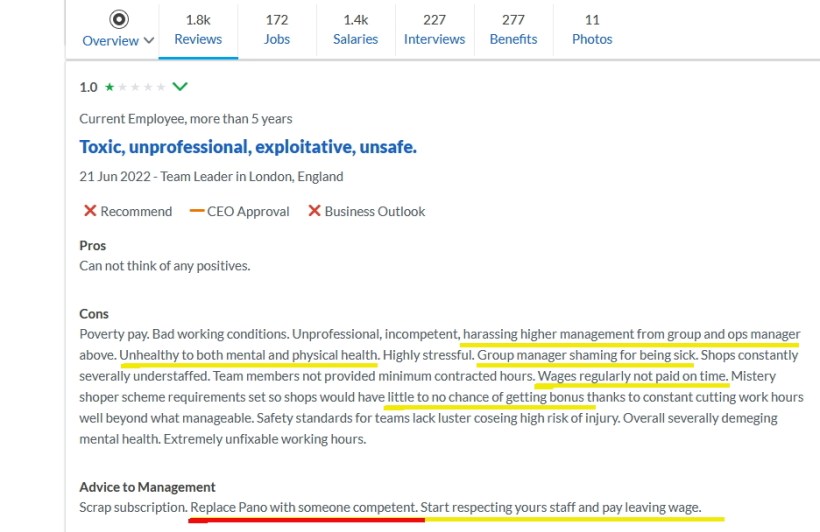Click the green star in the rating
Screen dimensions: 820x532
click(x=108, y=88)
